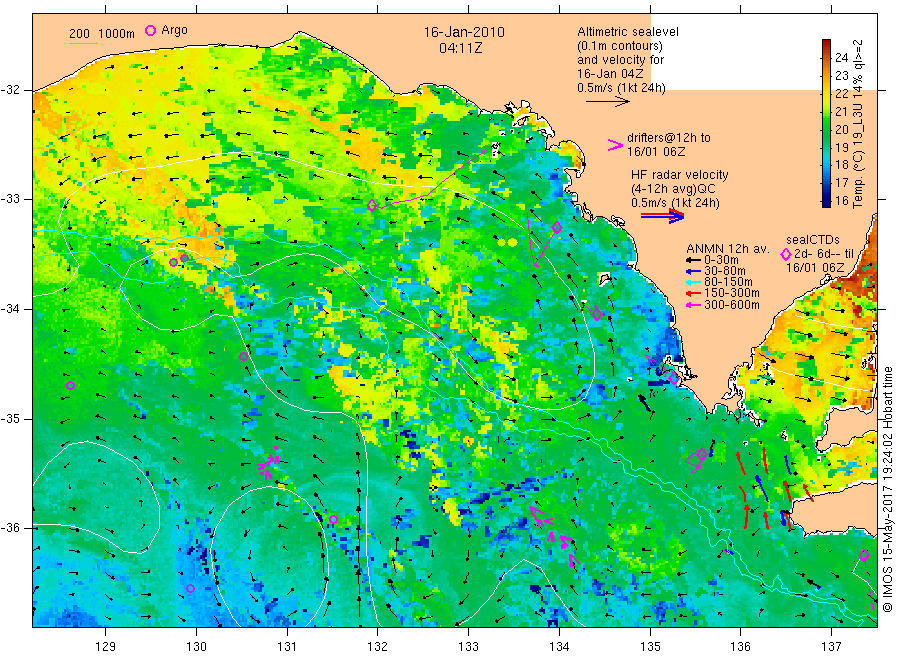Click the 22 value on temperature color bar
The height and width of the screenshot is (660, 900).
pyautogui.click(x=841, y=94)
